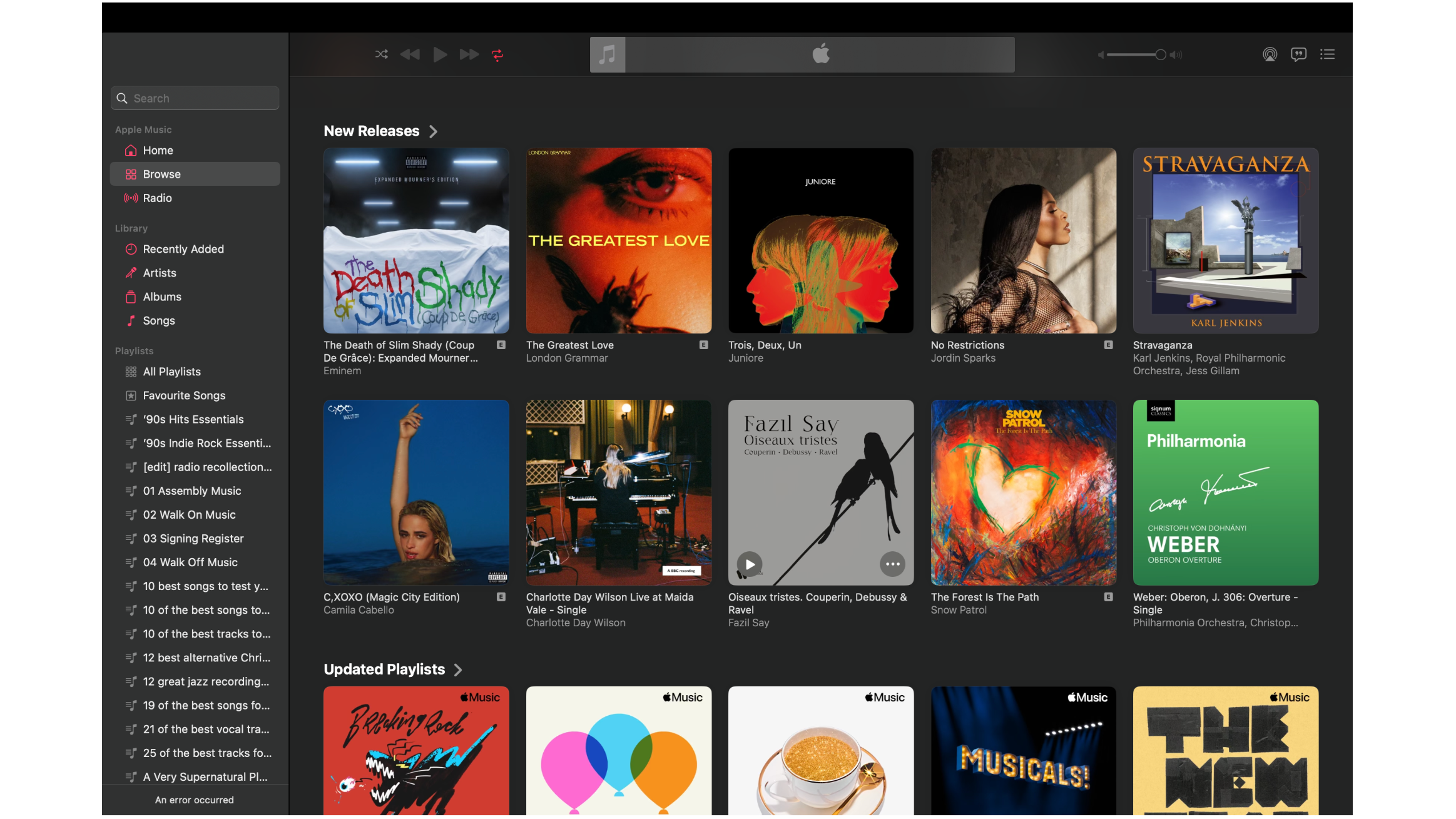Open the Albums library view

click(161, 297)
